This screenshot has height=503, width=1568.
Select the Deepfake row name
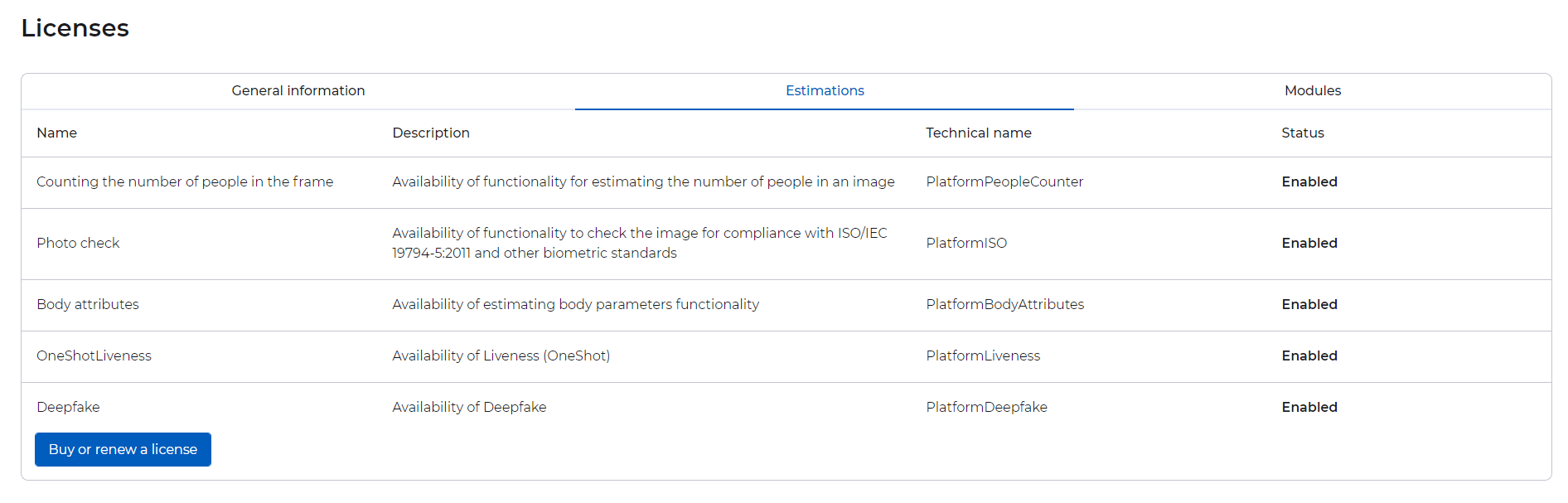coord(68,408)
